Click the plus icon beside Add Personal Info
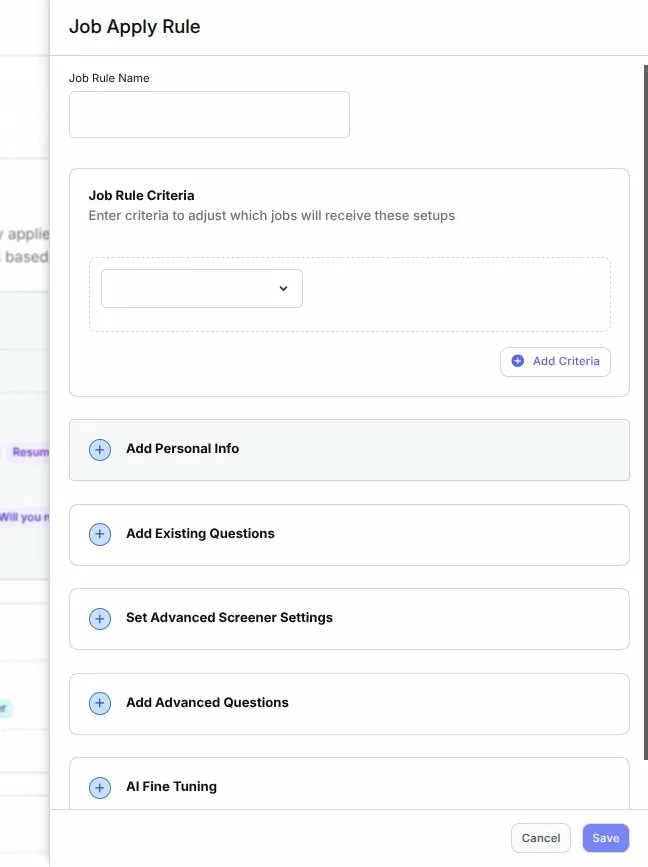 click(x=100, y=450)
